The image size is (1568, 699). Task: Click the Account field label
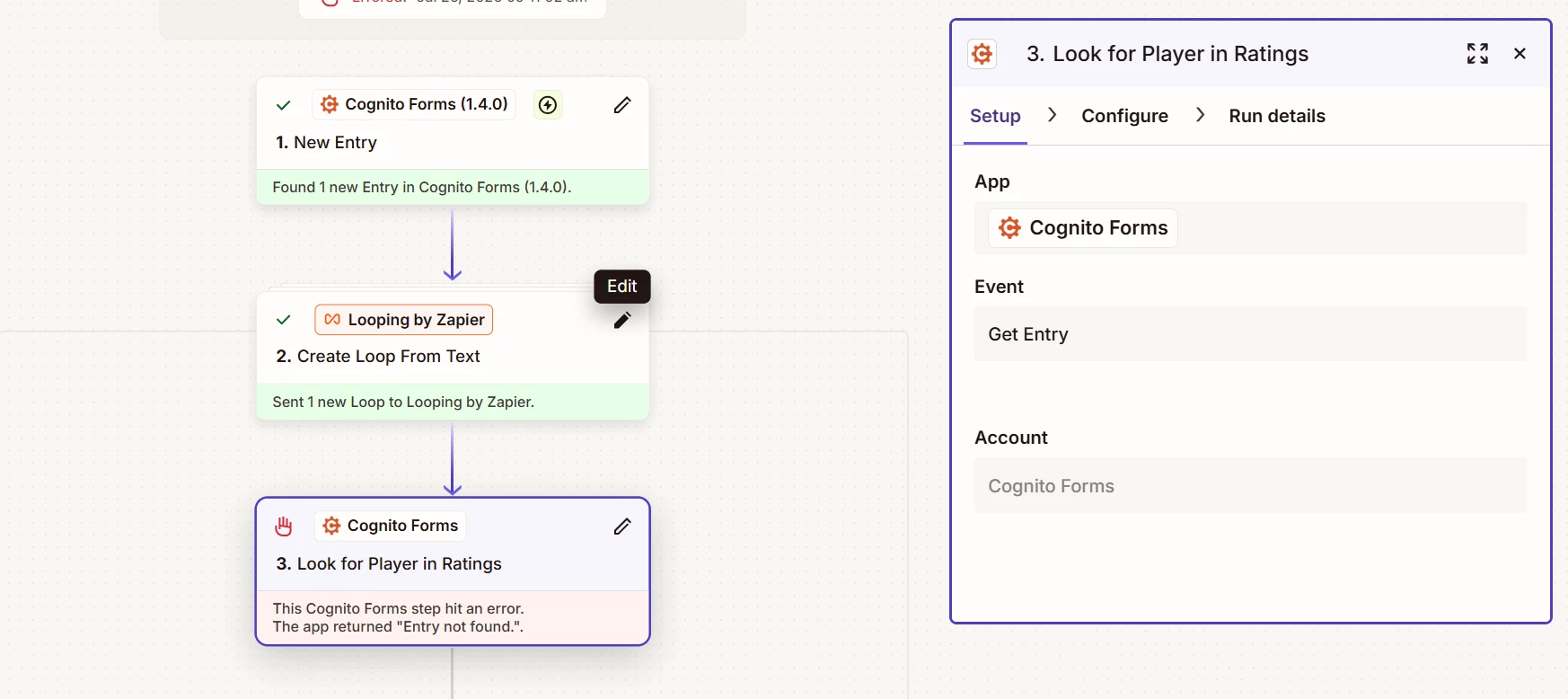(x=1011, y=438)
